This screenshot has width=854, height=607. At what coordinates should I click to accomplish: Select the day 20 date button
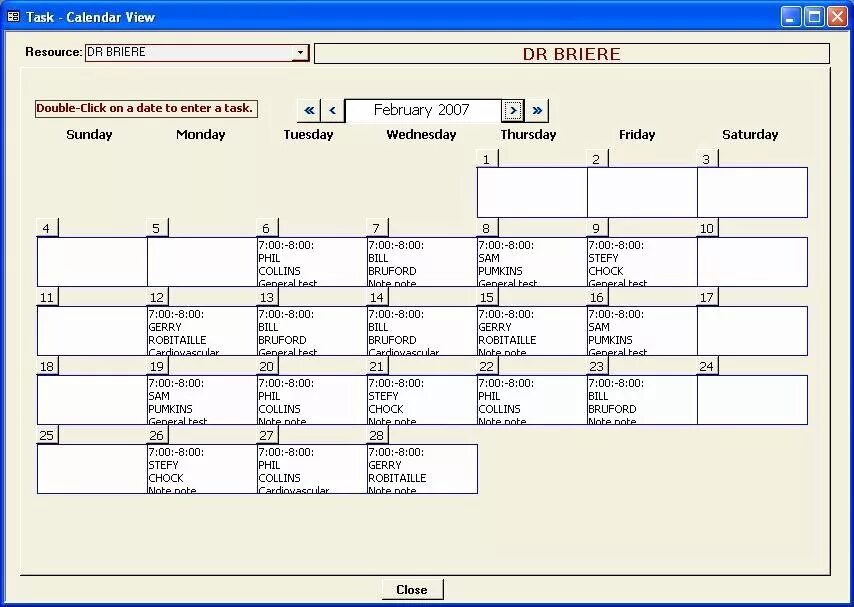pos(267,367)
